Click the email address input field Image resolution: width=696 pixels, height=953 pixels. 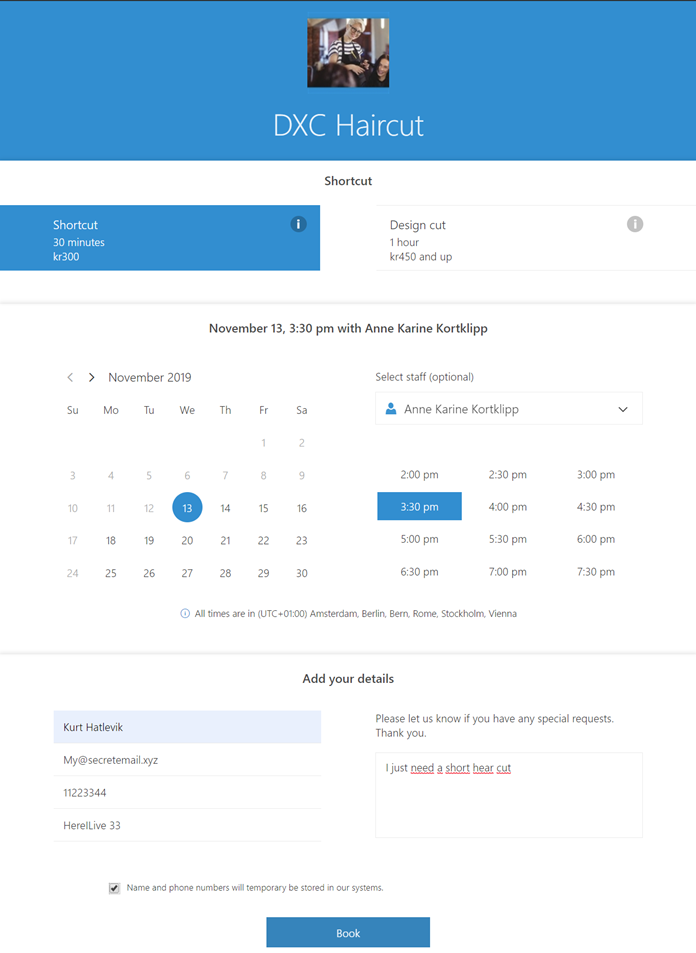coord(187,760)
